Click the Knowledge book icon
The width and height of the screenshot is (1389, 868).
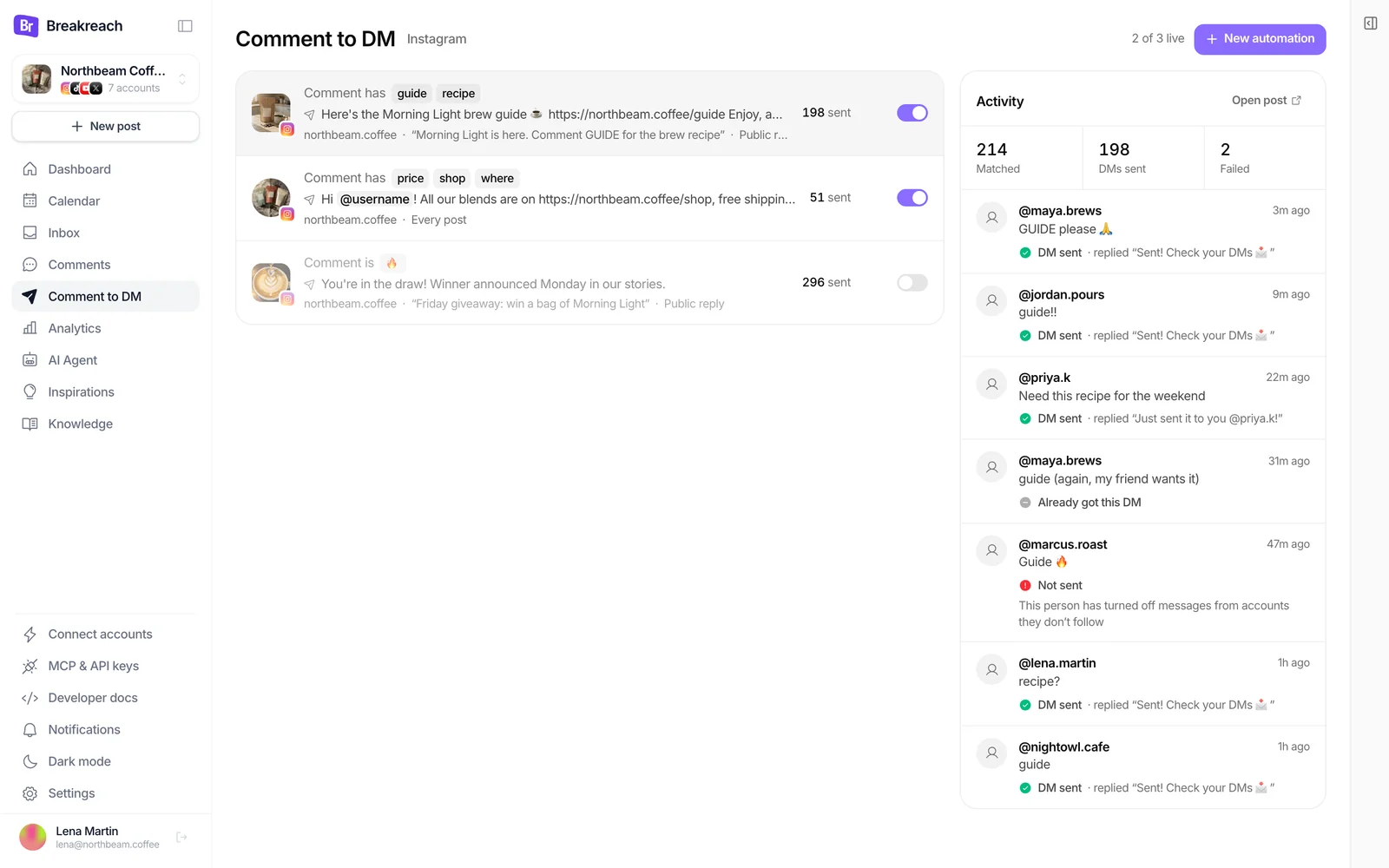[30, 424]
